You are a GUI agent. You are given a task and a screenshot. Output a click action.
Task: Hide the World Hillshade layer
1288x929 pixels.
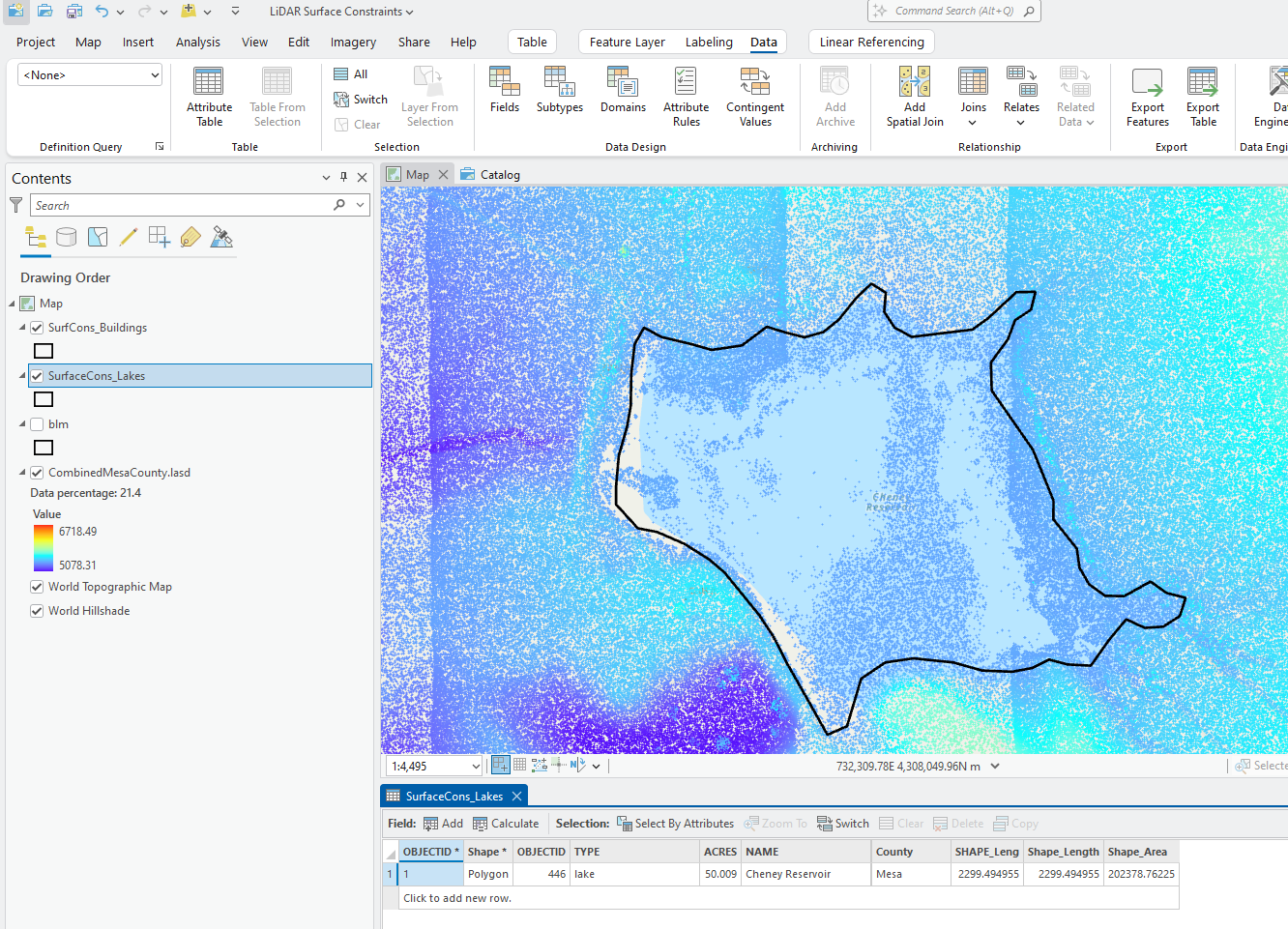pos(37,611)
